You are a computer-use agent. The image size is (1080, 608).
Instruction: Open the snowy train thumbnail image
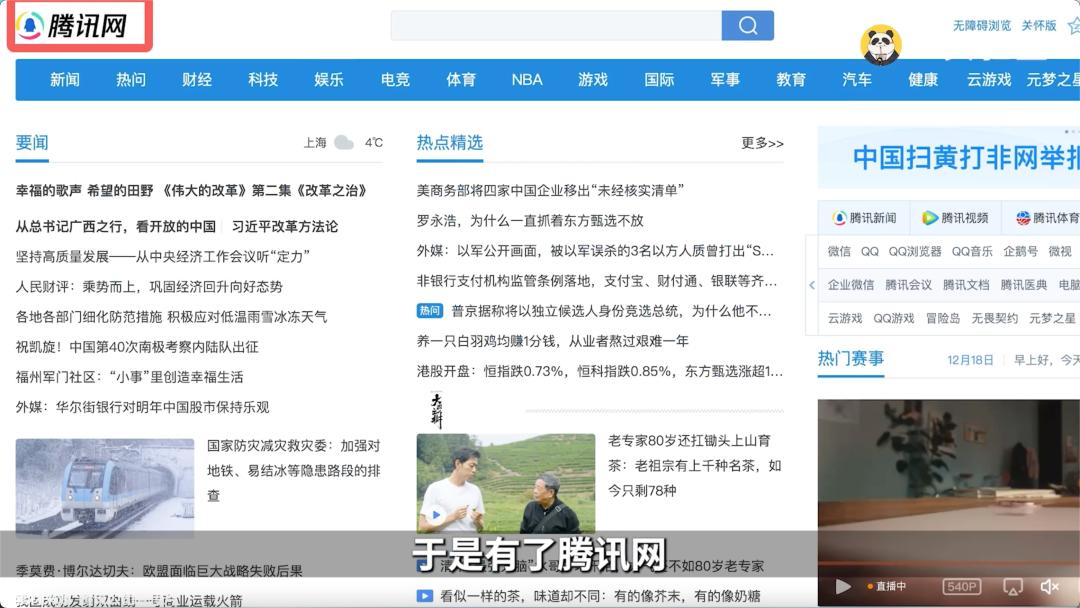[105, 488]
